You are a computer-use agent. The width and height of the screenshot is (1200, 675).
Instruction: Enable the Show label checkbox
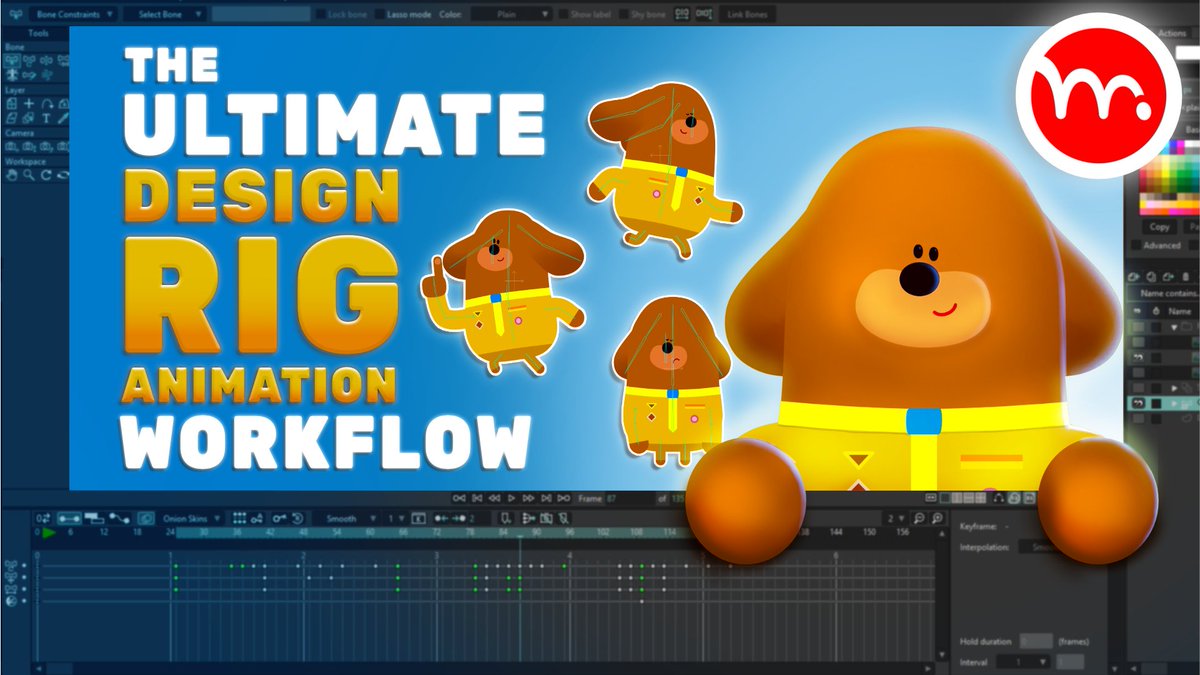point(562,15)
